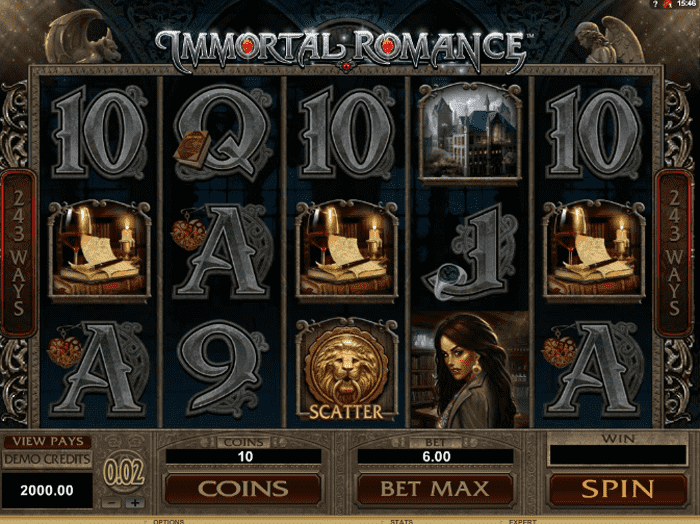Switch to Expert mode
Viewport: 700px width, 524px height.
point(523,521)
